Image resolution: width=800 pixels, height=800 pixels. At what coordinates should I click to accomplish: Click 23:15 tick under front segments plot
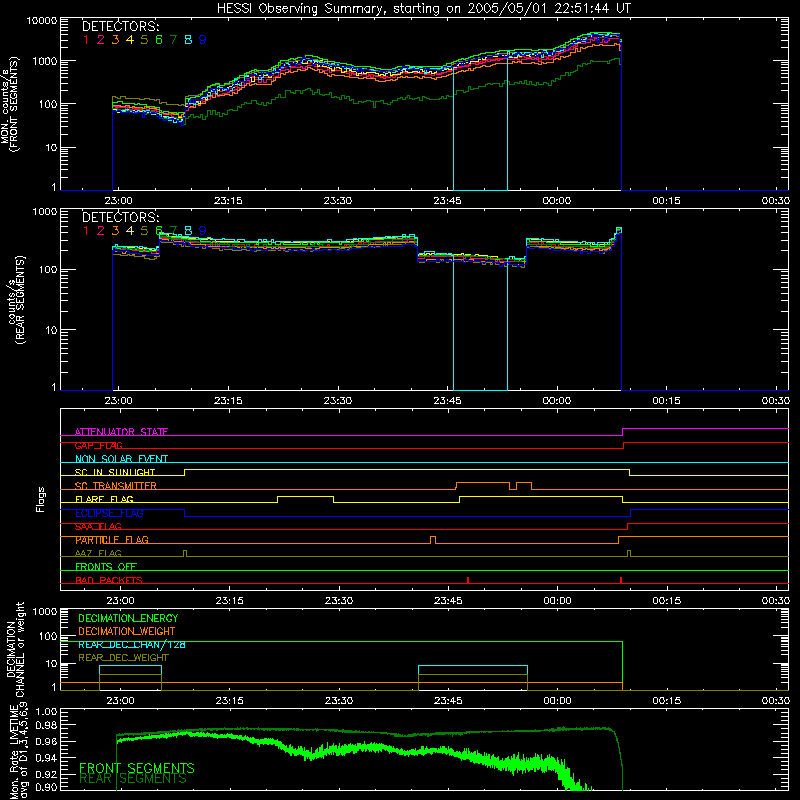(228, 201)
